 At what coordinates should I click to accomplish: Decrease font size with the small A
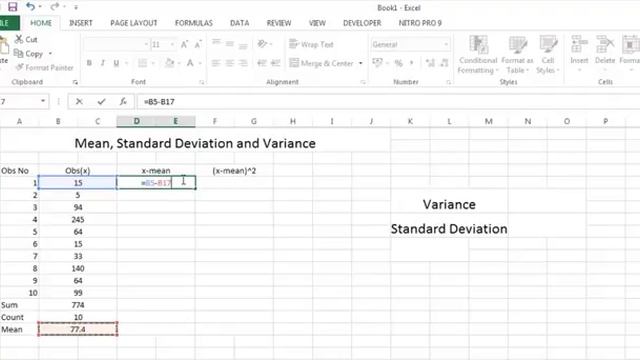pos(198,44)
